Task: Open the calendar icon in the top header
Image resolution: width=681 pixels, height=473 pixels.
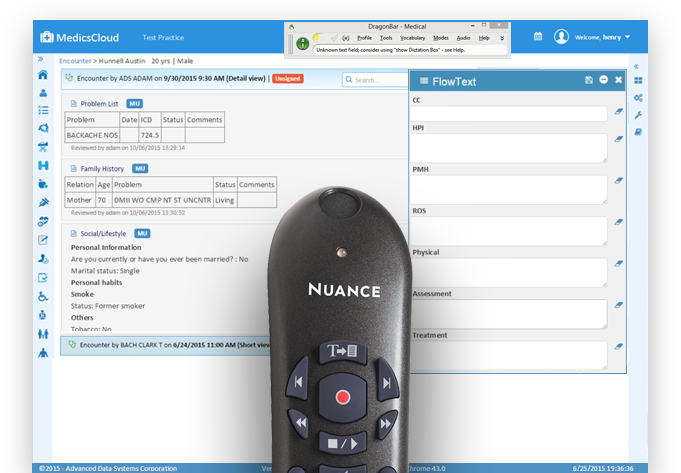Action: point(538,37)
